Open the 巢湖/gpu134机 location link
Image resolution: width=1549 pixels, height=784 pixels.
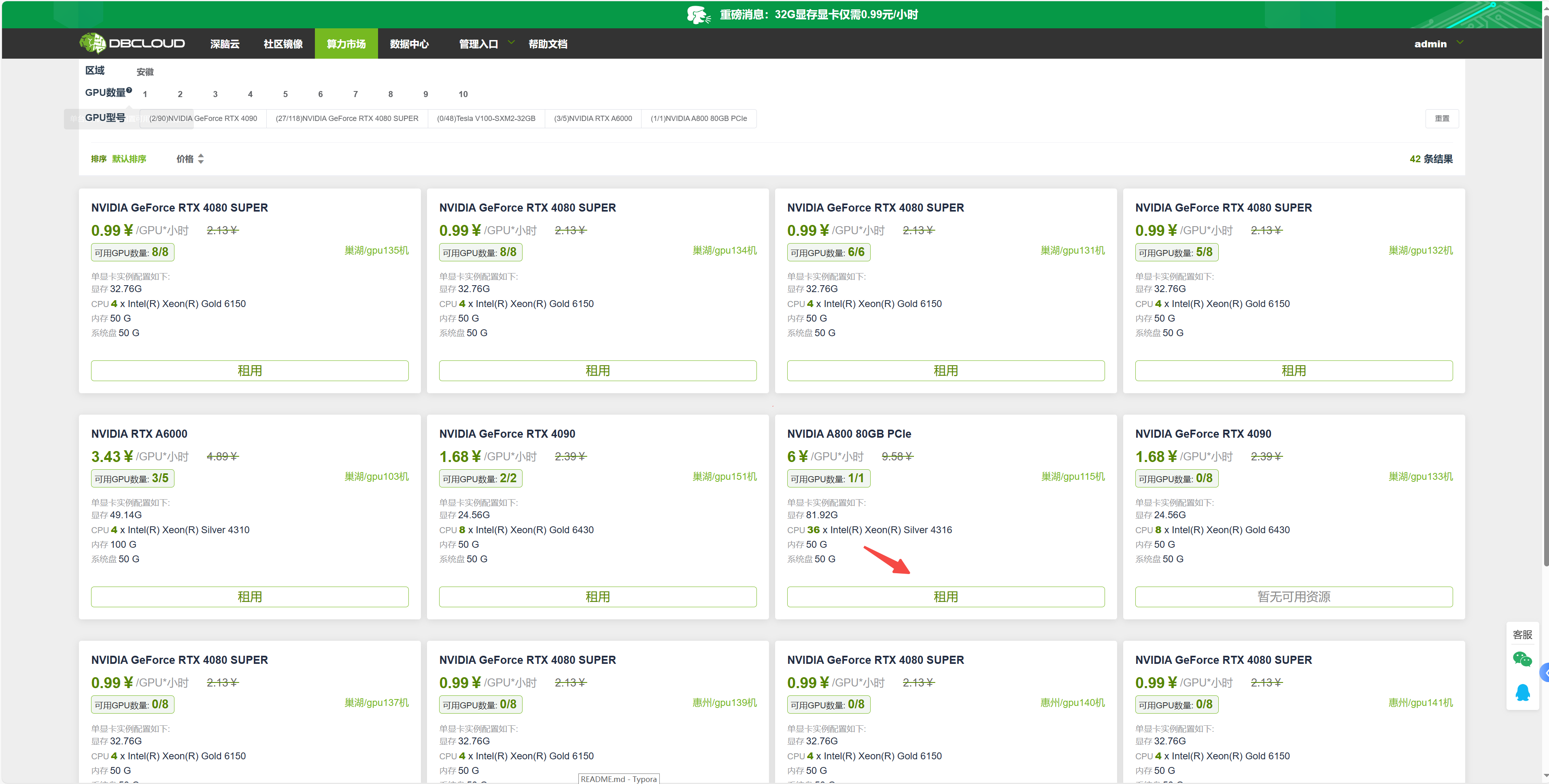point(725,250)
